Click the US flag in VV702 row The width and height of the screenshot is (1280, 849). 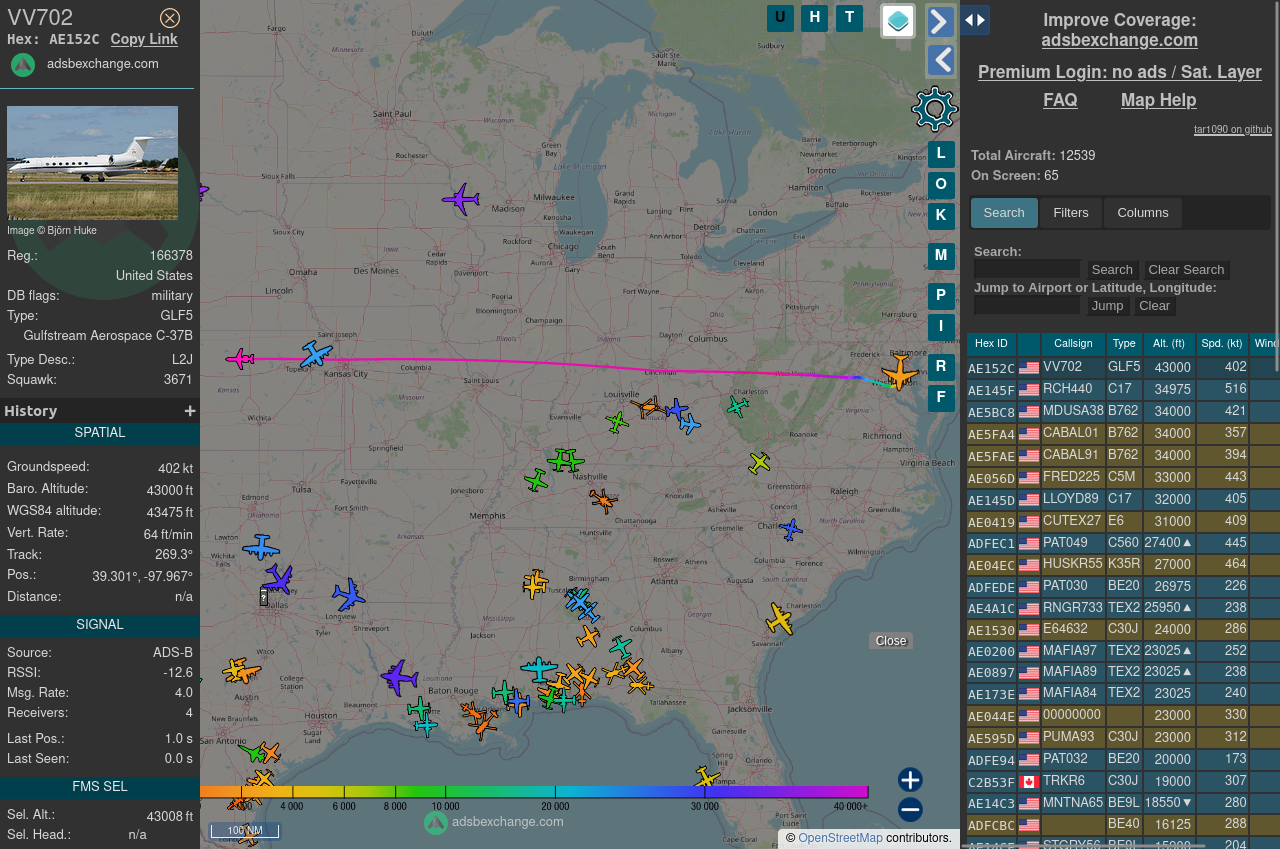pyautogui.click(x=1029, y=369)
